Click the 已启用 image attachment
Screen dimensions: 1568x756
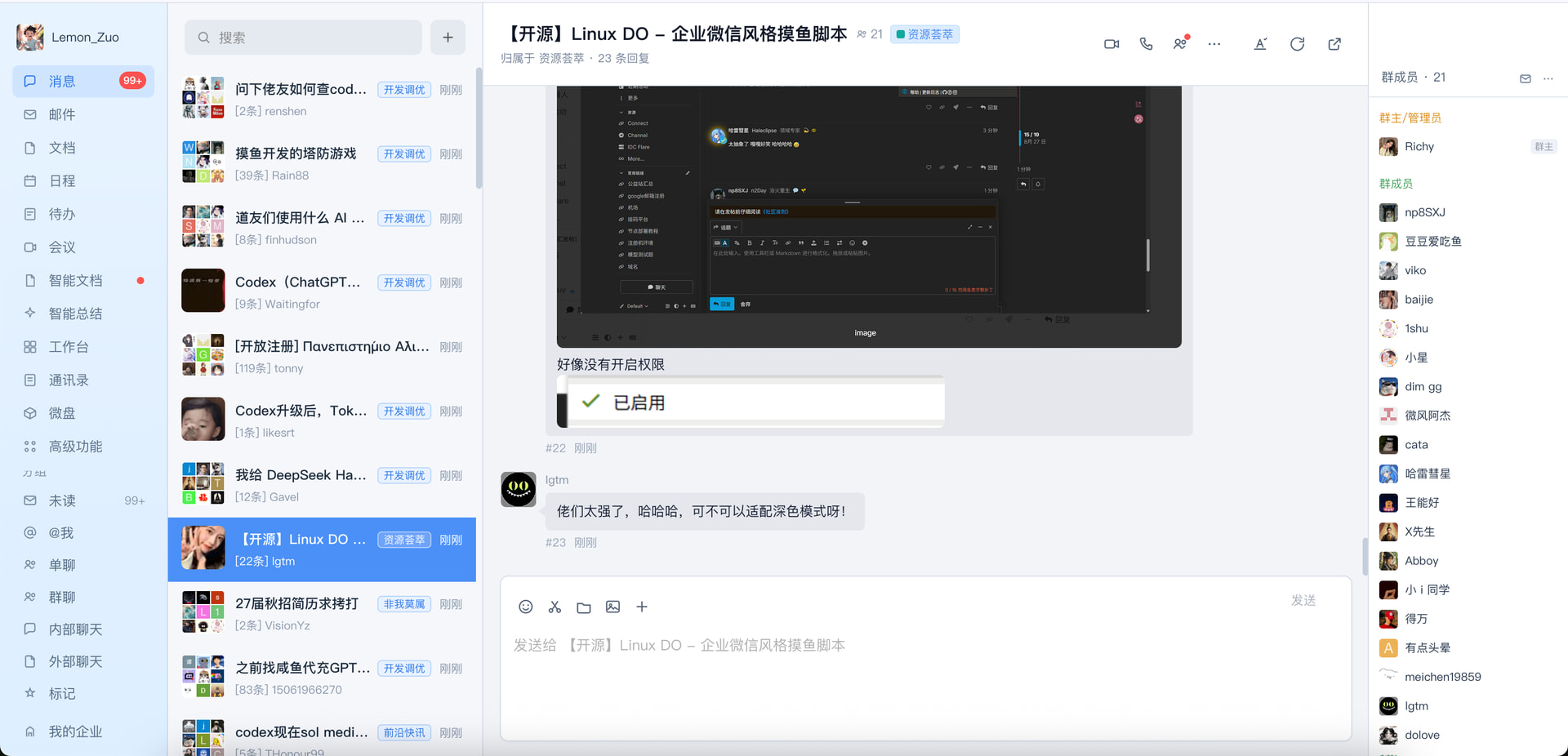751,402
